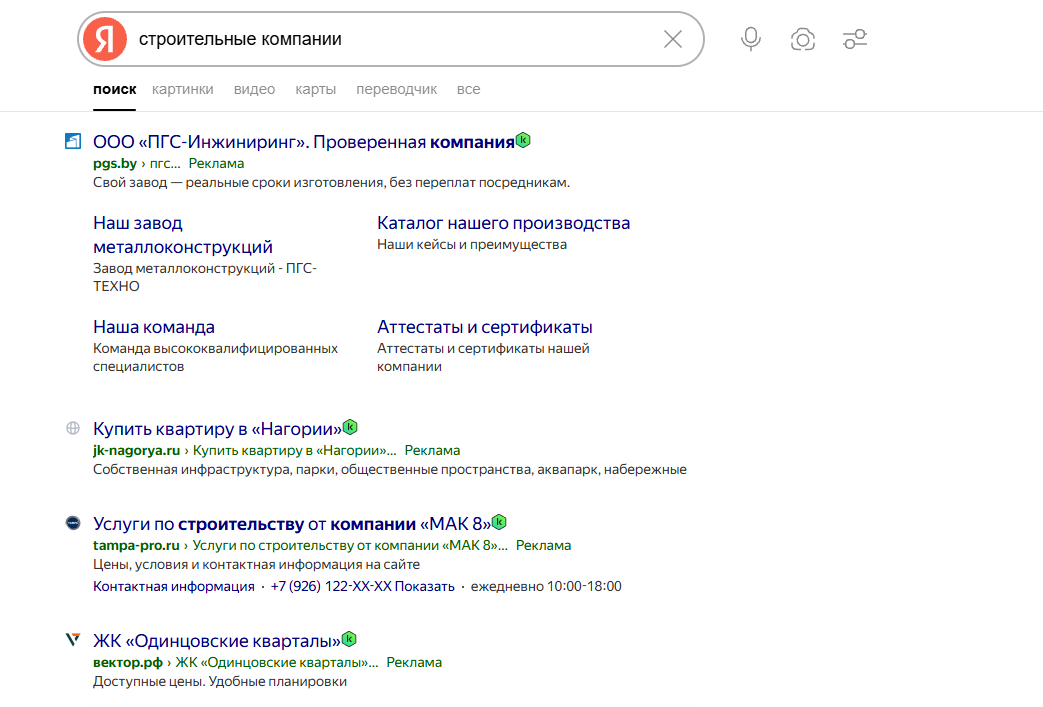
Task: Switch to картинки tab
Action: click(182, 90)
